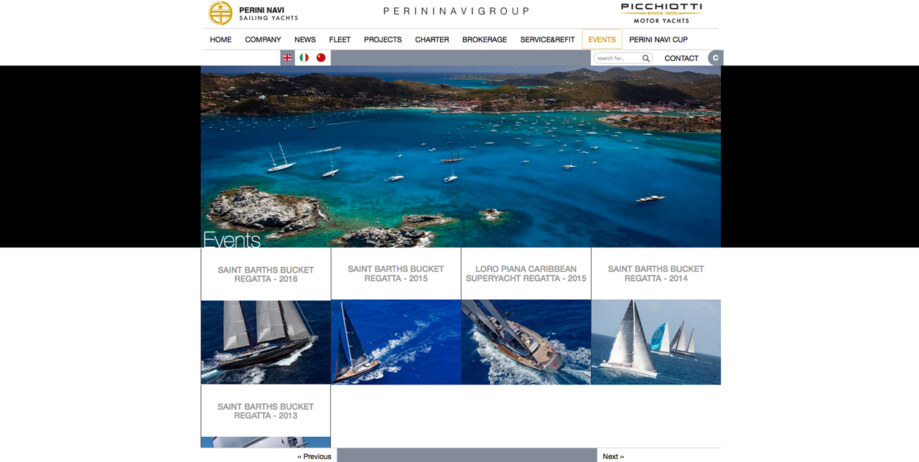Viewport: 919px width, 462px height.
Task: Open Loro Piana Caribbean Superyacht Regatta photo
Action: 526,342
